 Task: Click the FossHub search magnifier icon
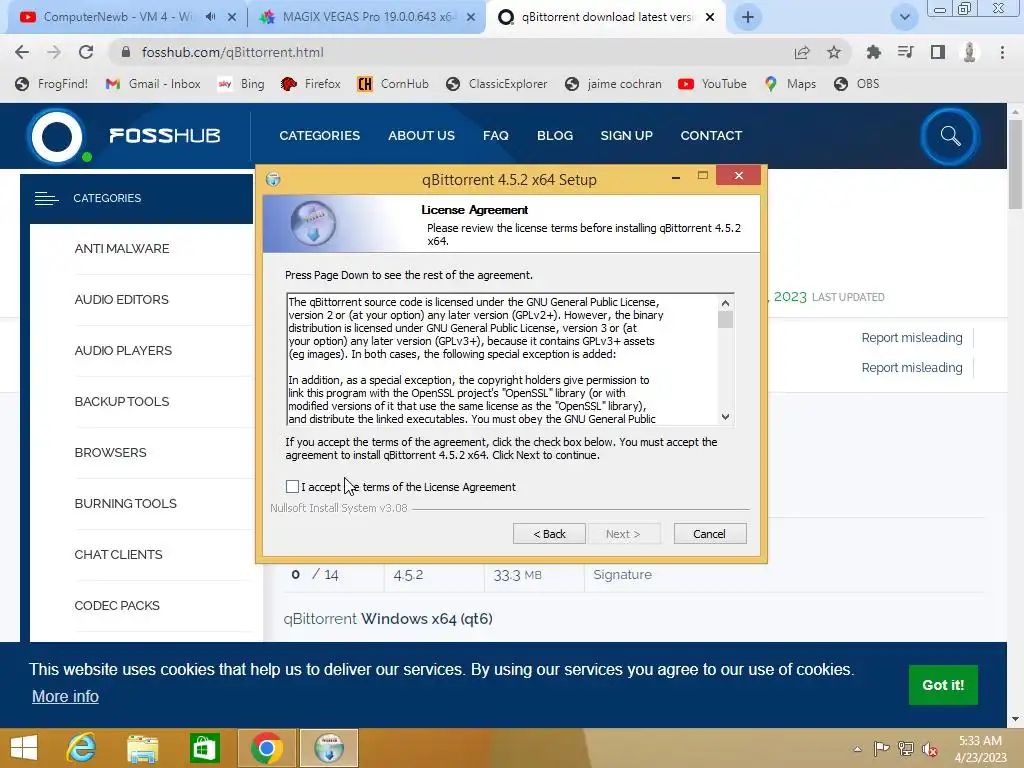[x=950, y=136]
